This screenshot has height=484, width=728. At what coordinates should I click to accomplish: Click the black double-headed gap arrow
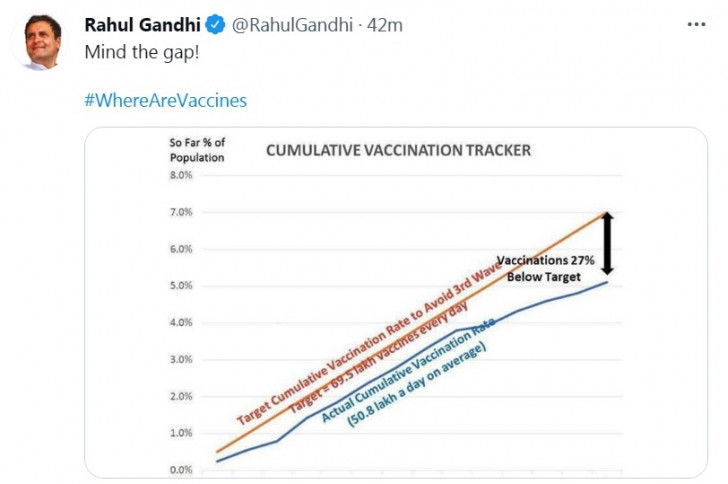[x=606, y=243]
